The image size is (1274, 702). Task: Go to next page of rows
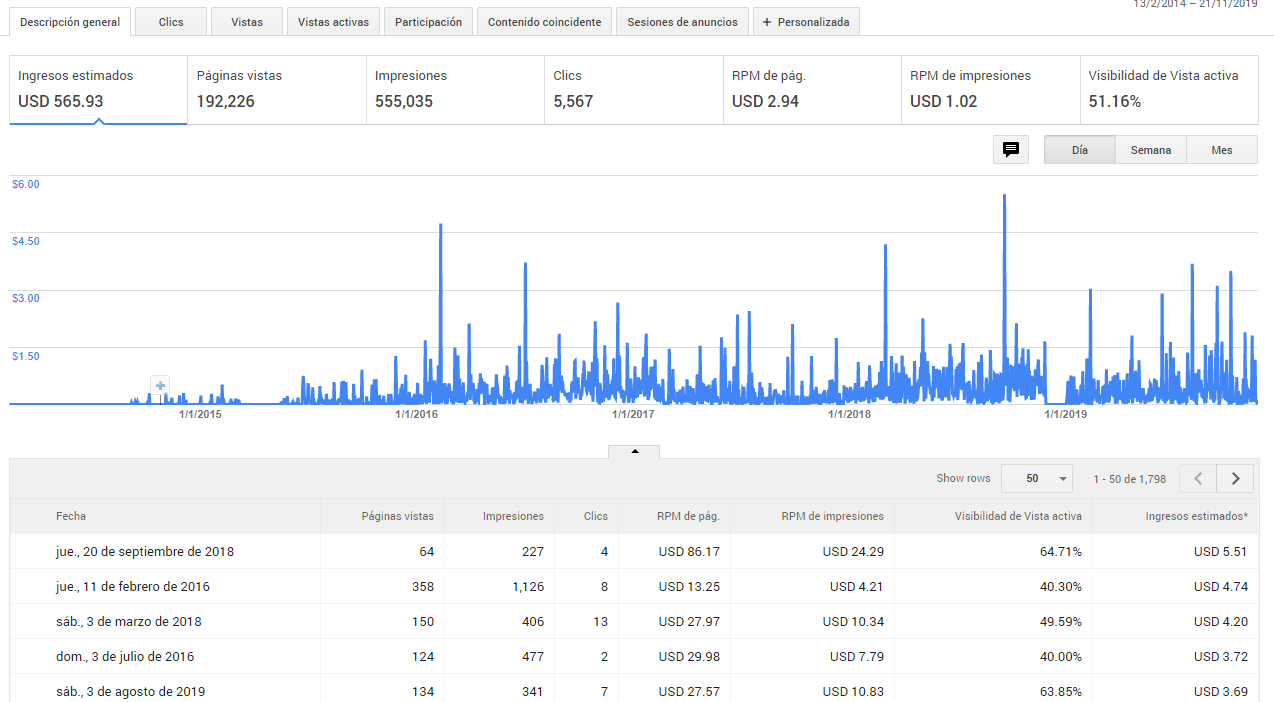1235,479
